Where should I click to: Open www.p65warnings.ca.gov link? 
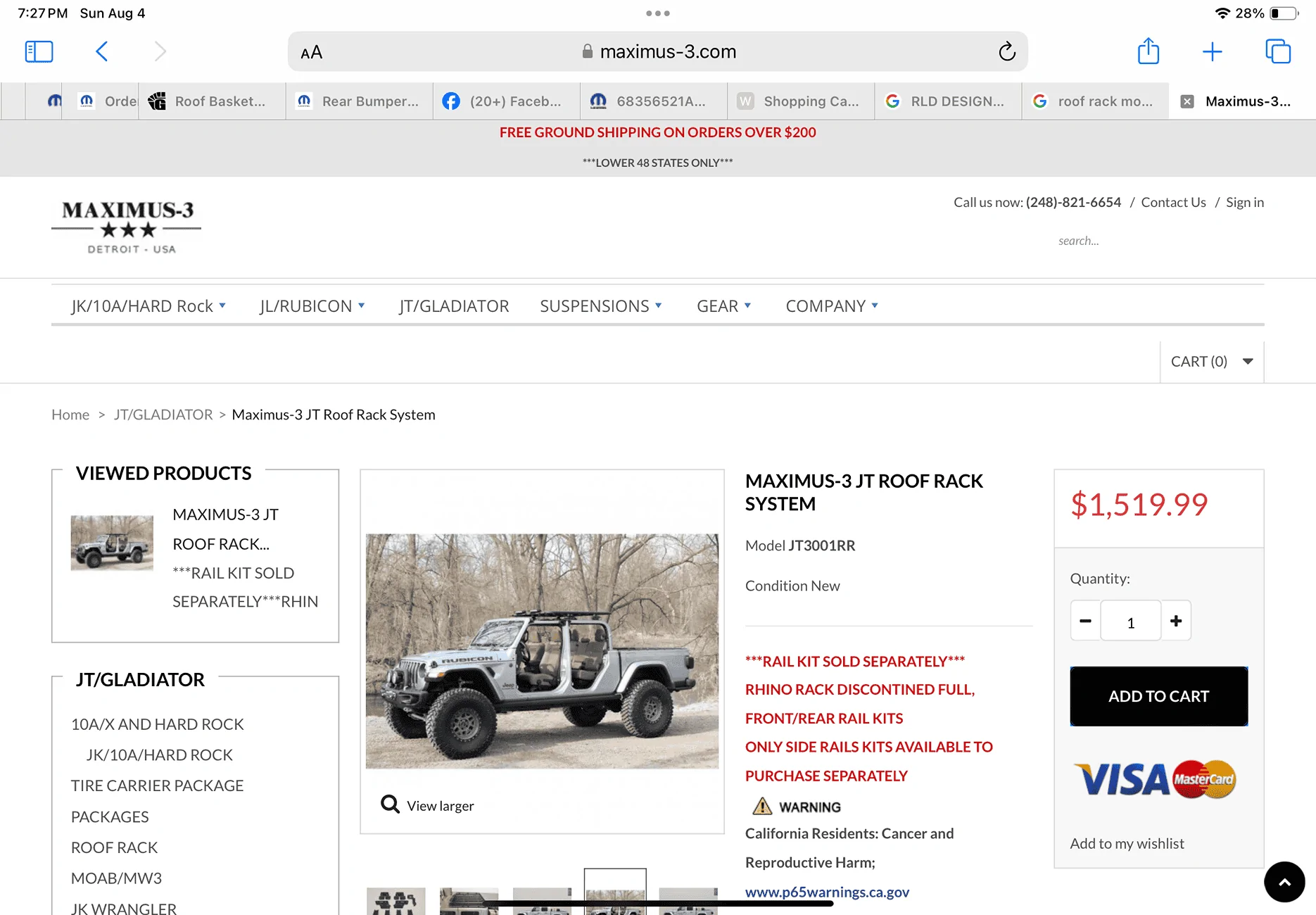(827, 892)
